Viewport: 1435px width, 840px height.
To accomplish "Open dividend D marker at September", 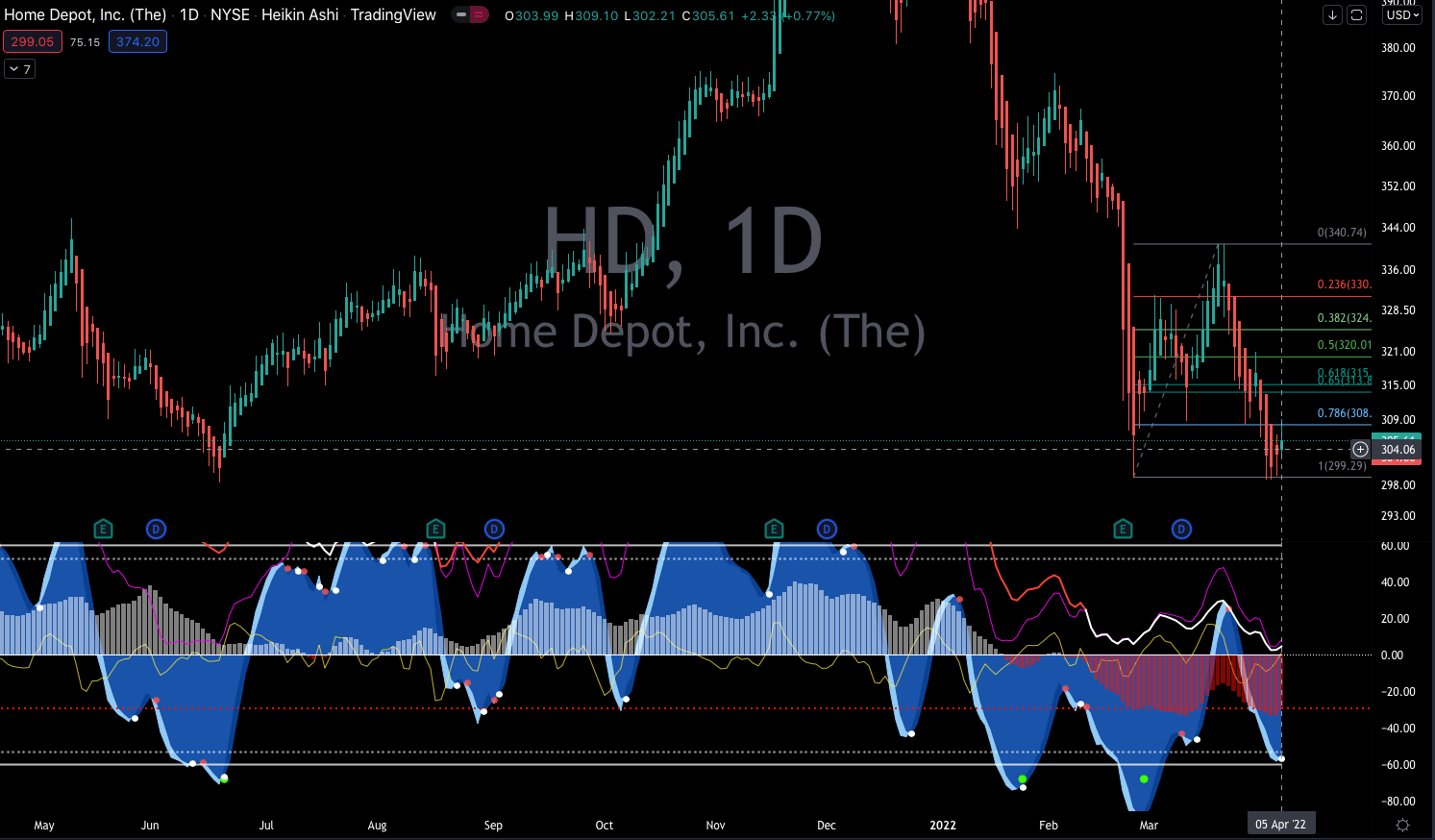I will (x=494, y=529).
